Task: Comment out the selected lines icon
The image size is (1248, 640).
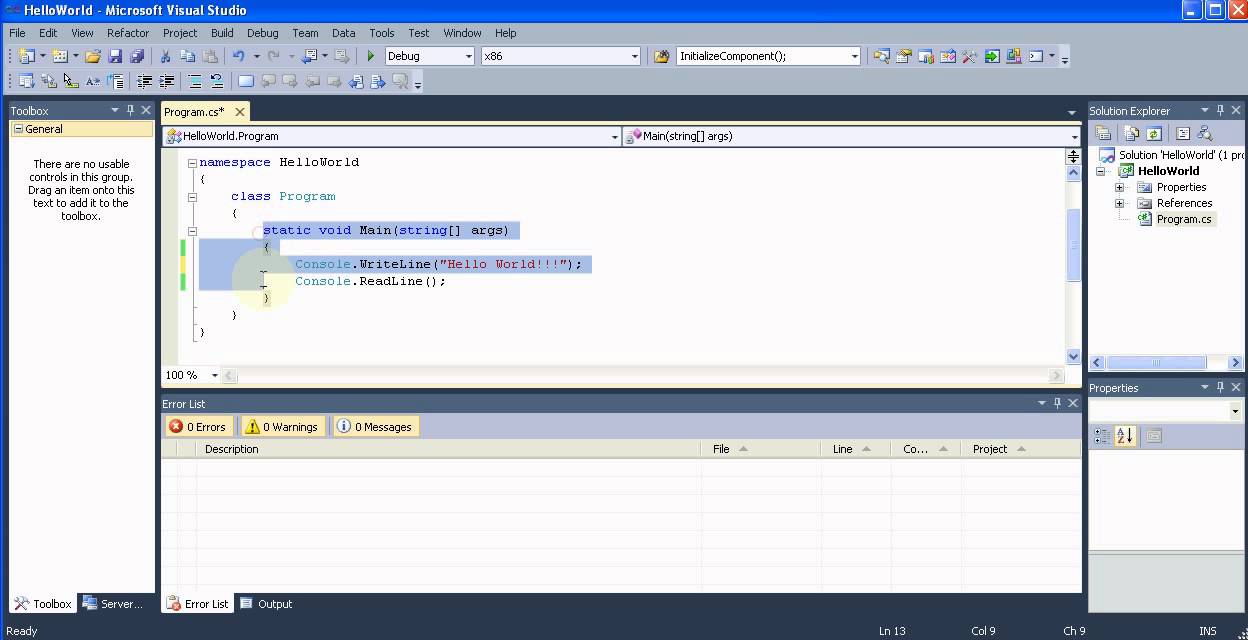Action: point(194,81)
